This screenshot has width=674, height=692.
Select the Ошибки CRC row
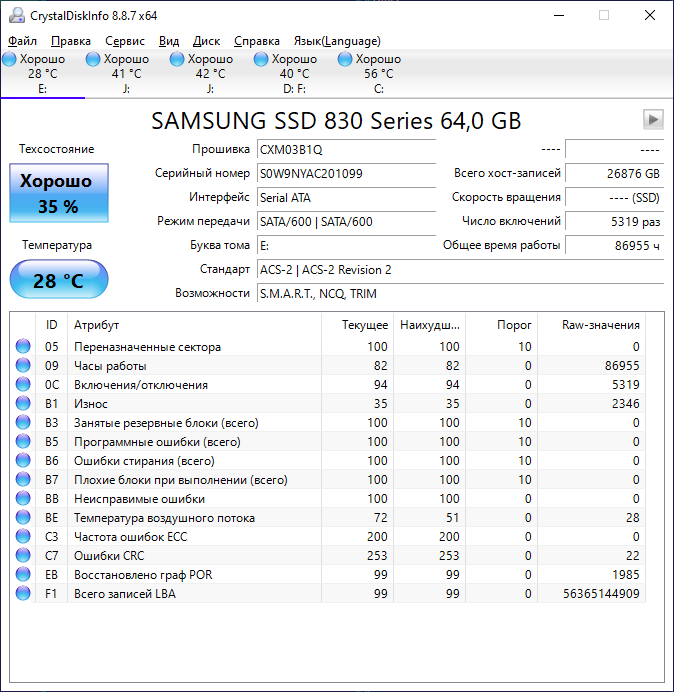328,555
